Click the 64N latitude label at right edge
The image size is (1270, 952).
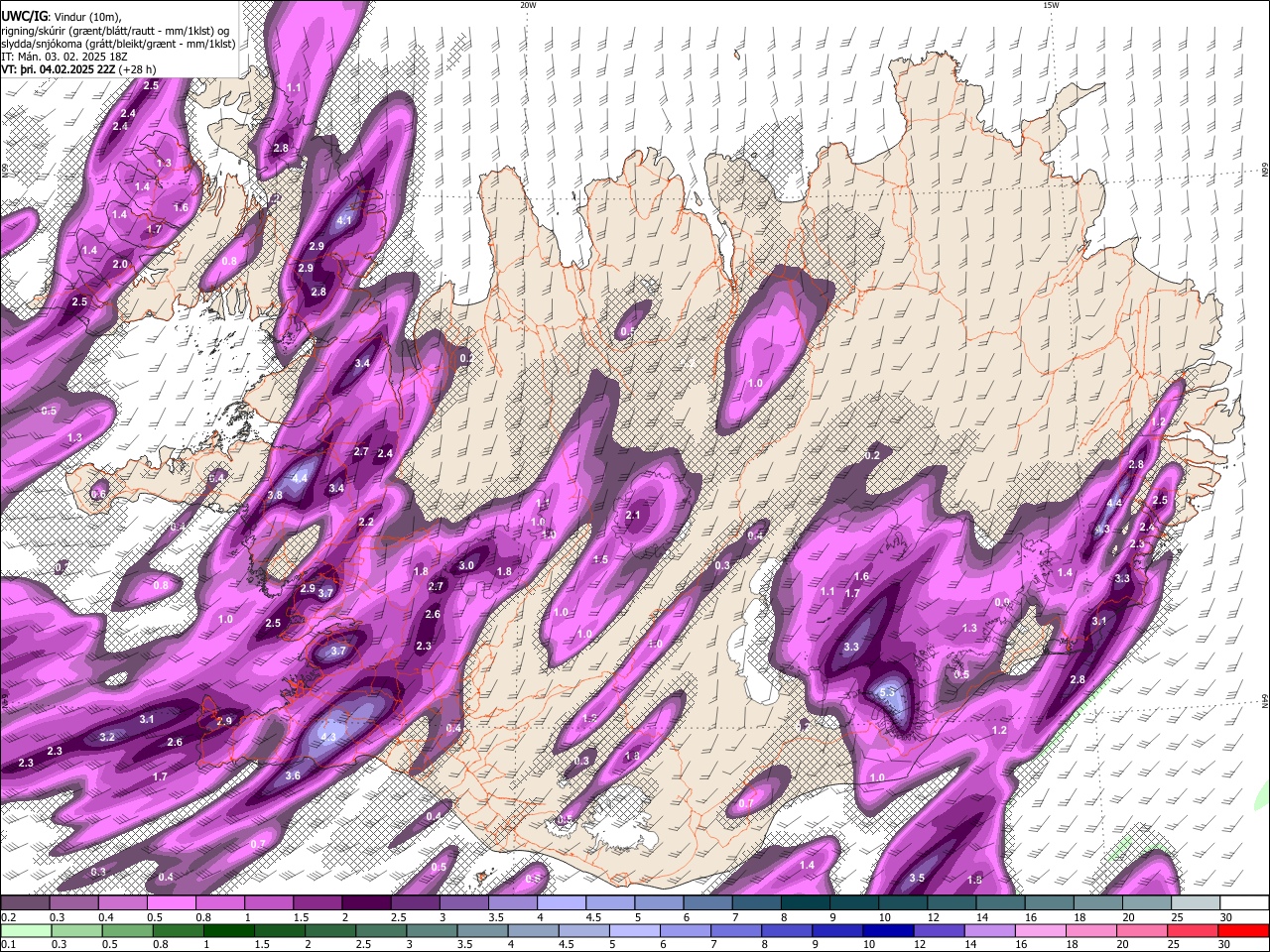1265,702
